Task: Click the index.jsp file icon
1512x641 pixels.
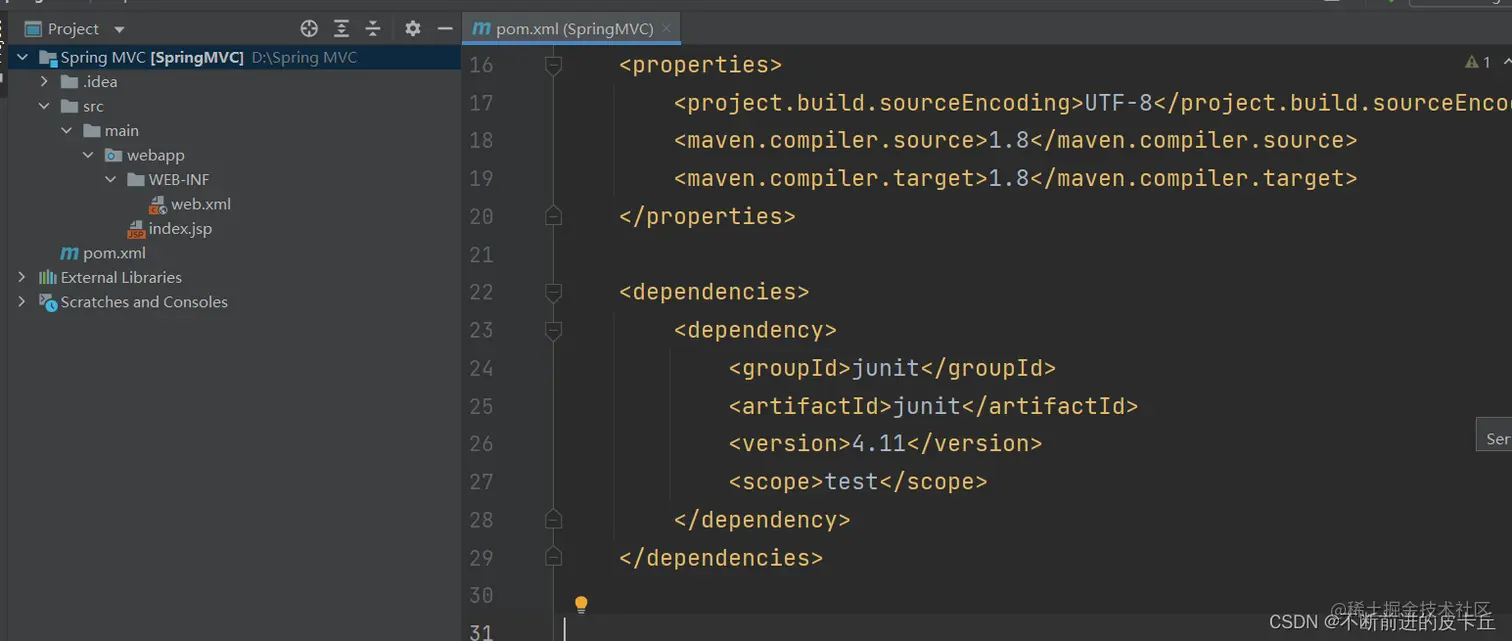Action: 136,229
